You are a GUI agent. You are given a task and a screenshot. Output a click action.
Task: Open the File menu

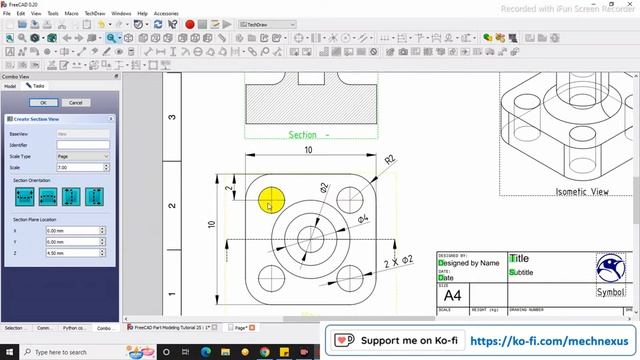click(x=7, y=13)
